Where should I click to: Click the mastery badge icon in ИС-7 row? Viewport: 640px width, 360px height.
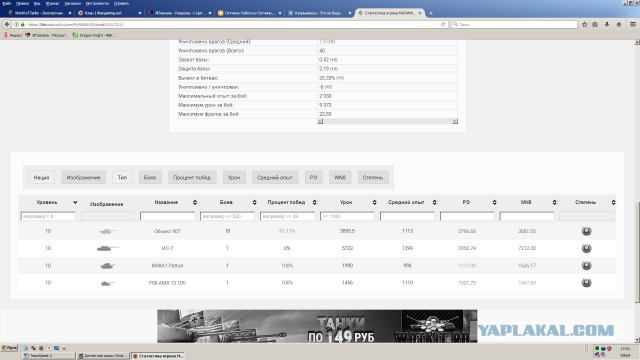(x=586, y=248)
